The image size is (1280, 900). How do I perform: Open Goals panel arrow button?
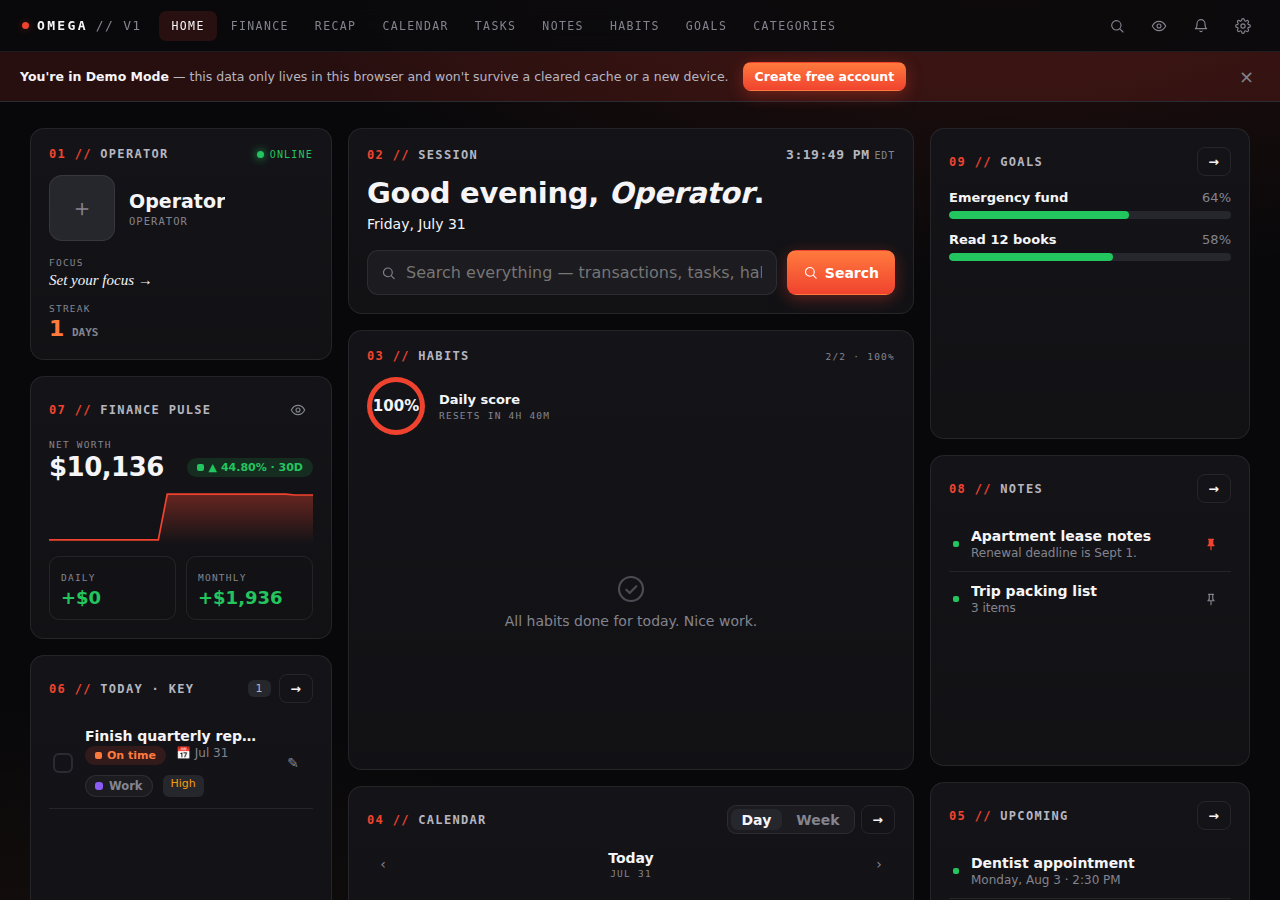click(x=1214, y=162)
